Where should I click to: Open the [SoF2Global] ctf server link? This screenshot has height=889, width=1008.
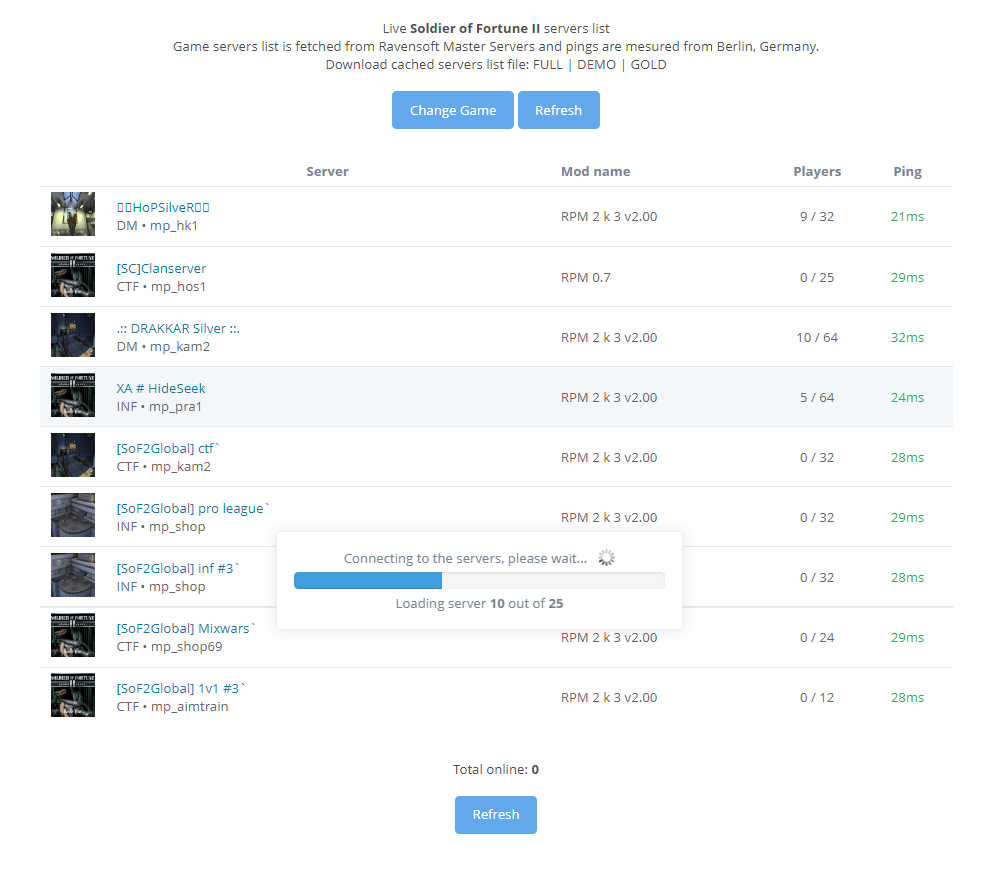point(168,448)
